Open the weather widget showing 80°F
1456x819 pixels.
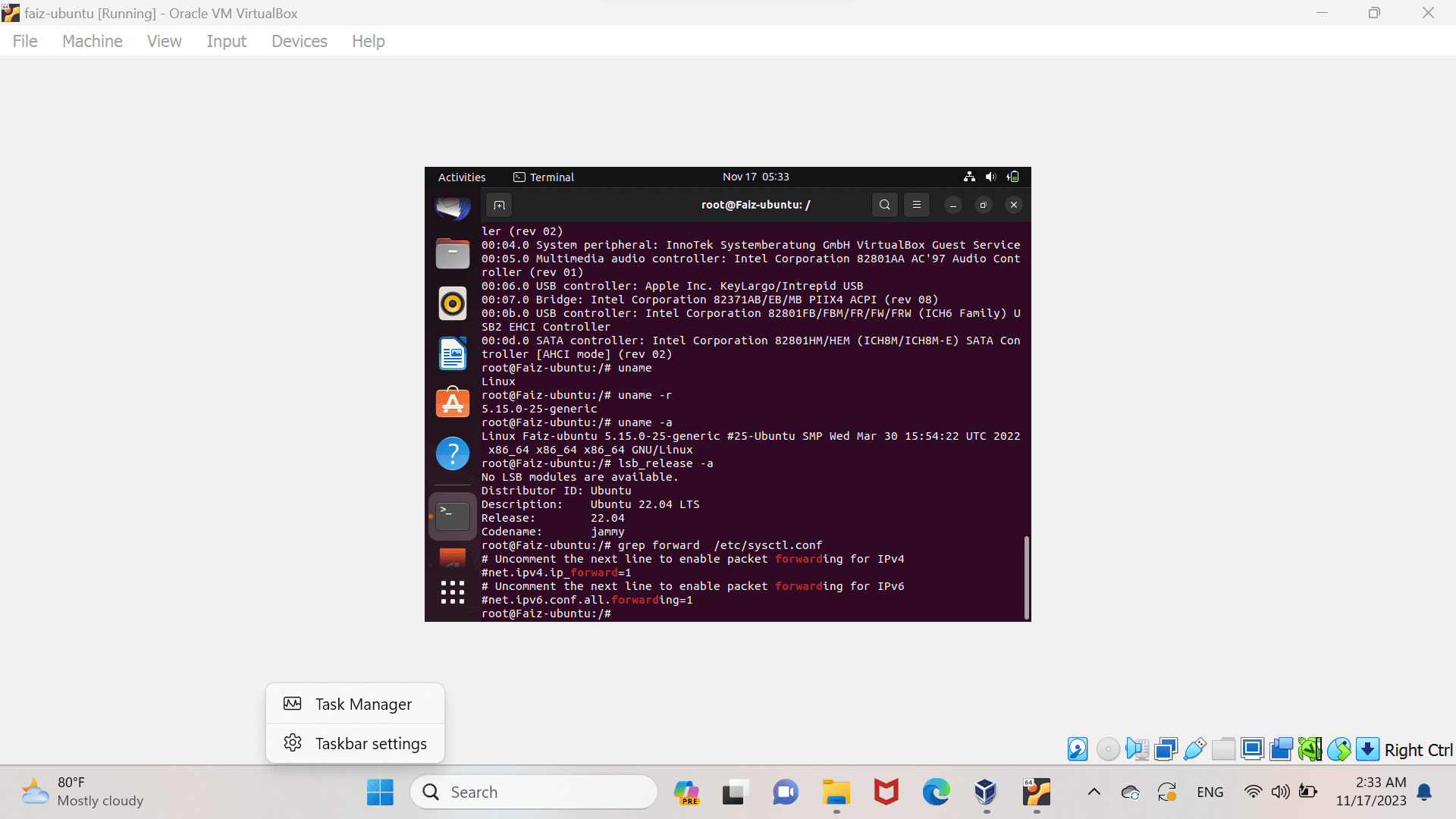click(82, 792)
